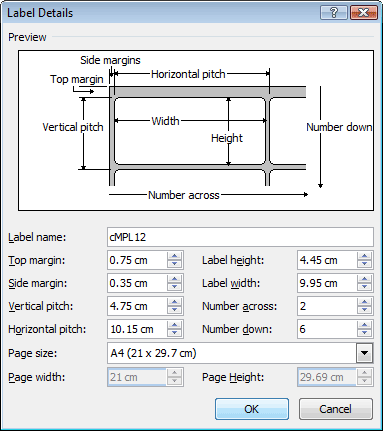Increase the Side margin value

click(x=174, y=279)
